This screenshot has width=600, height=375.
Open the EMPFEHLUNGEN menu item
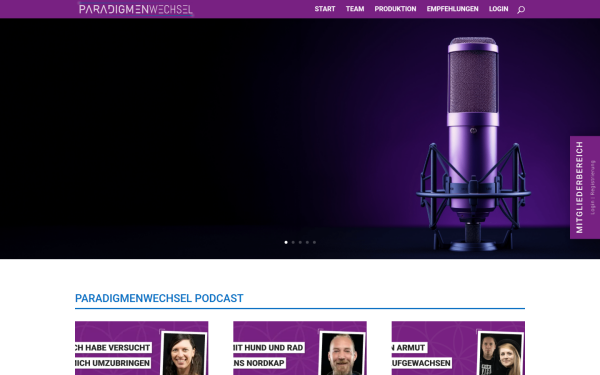pos(453,9)
